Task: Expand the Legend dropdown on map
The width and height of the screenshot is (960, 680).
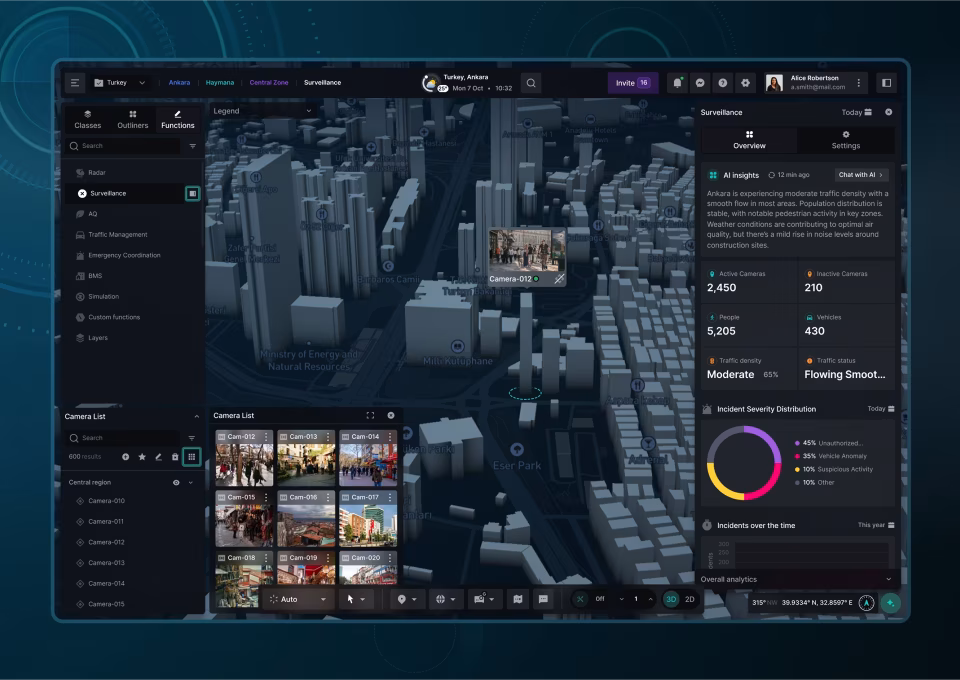Action: click(262, 111)
